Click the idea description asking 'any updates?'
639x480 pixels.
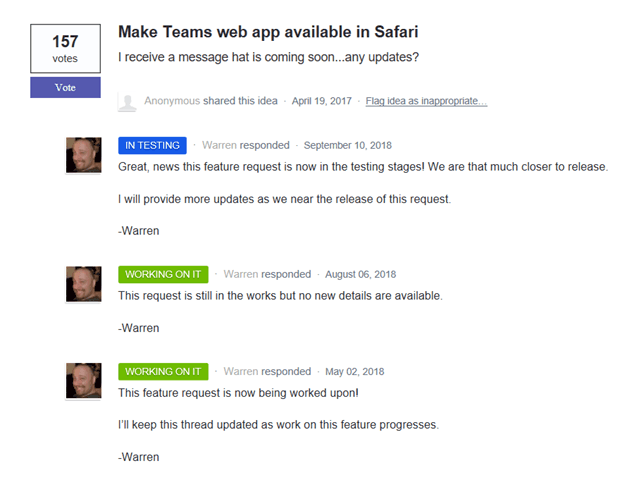point(268,57)
